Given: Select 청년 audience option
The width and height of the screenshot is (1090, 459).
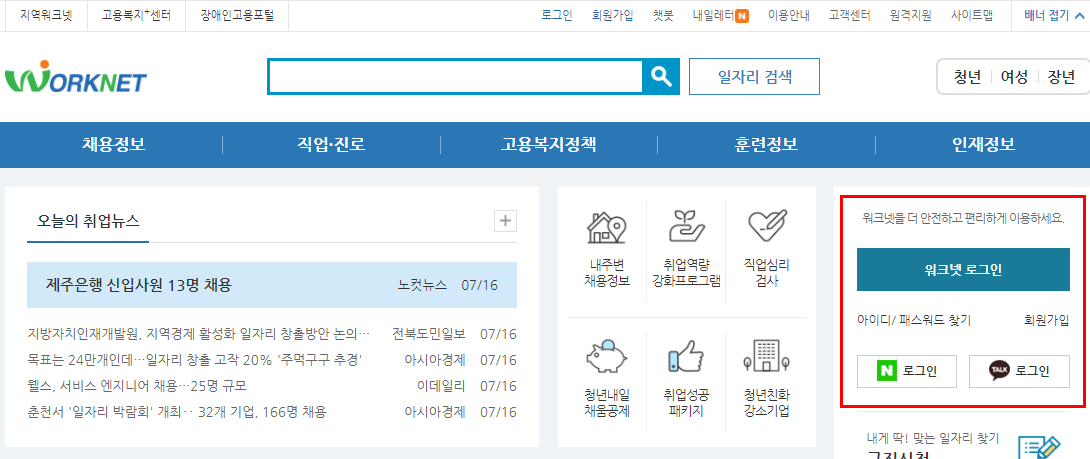Looking at the screenshot, I should (967, 76).
